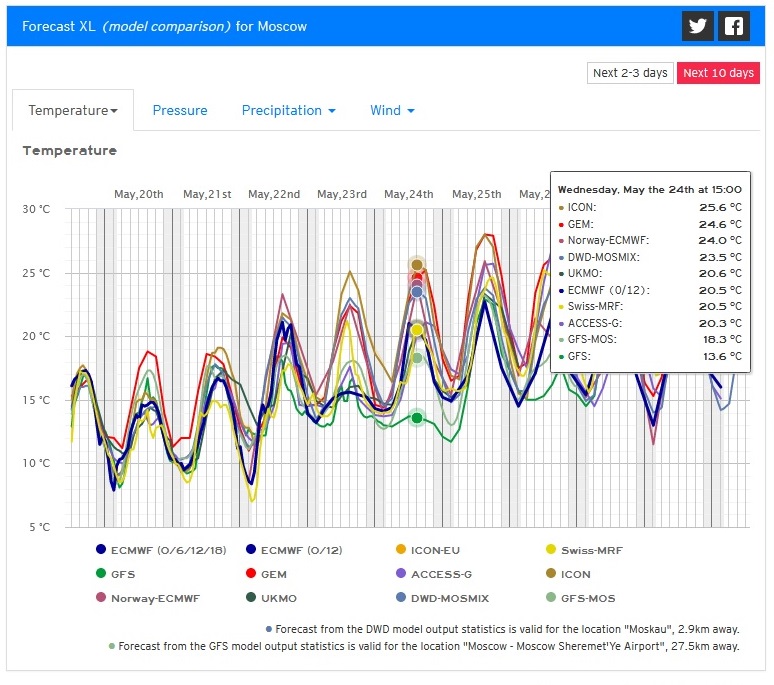Image resolution: width=774 pixels, height=685 pixels.
Task: Click ICON 25.6 °C row in tooltip
Action: click(650, 207)
